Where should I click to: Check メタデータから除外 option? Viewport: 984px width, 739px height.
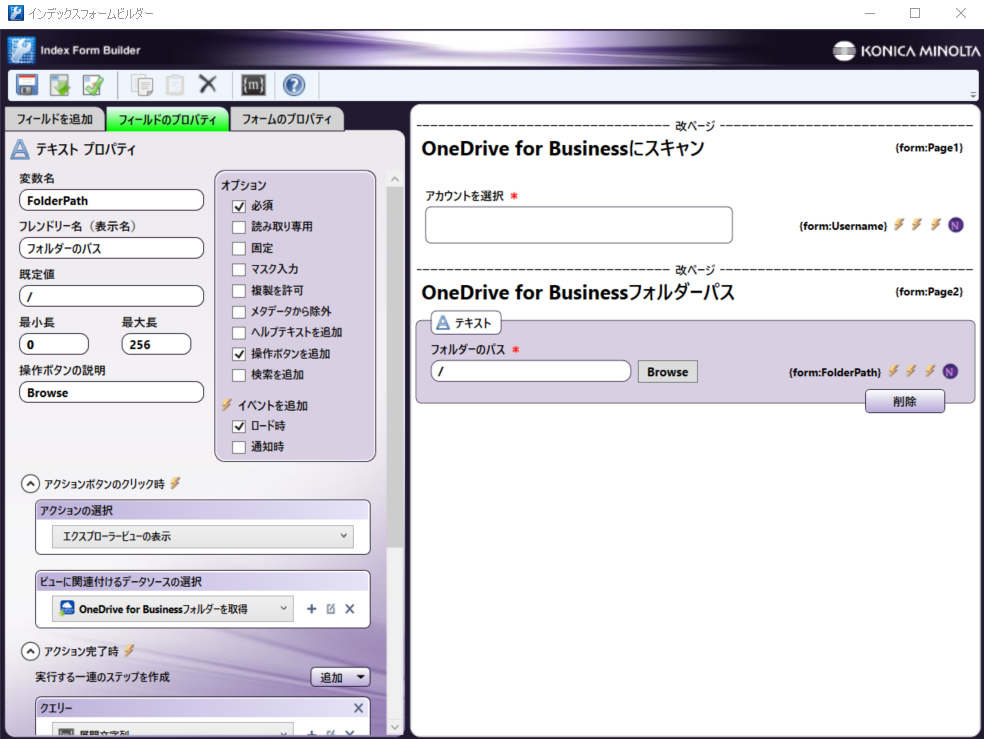tap(238, 312)
